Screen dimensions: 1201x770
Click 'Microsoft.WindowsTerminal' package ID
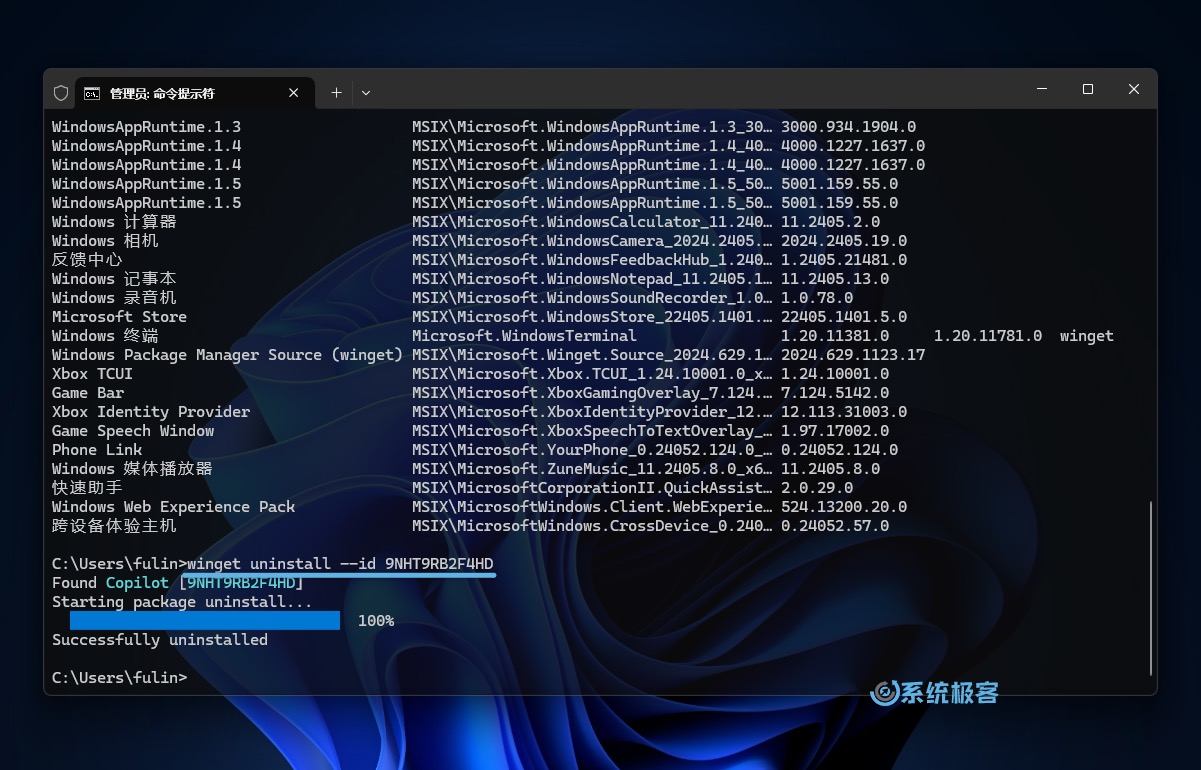(x=524, y=336)
